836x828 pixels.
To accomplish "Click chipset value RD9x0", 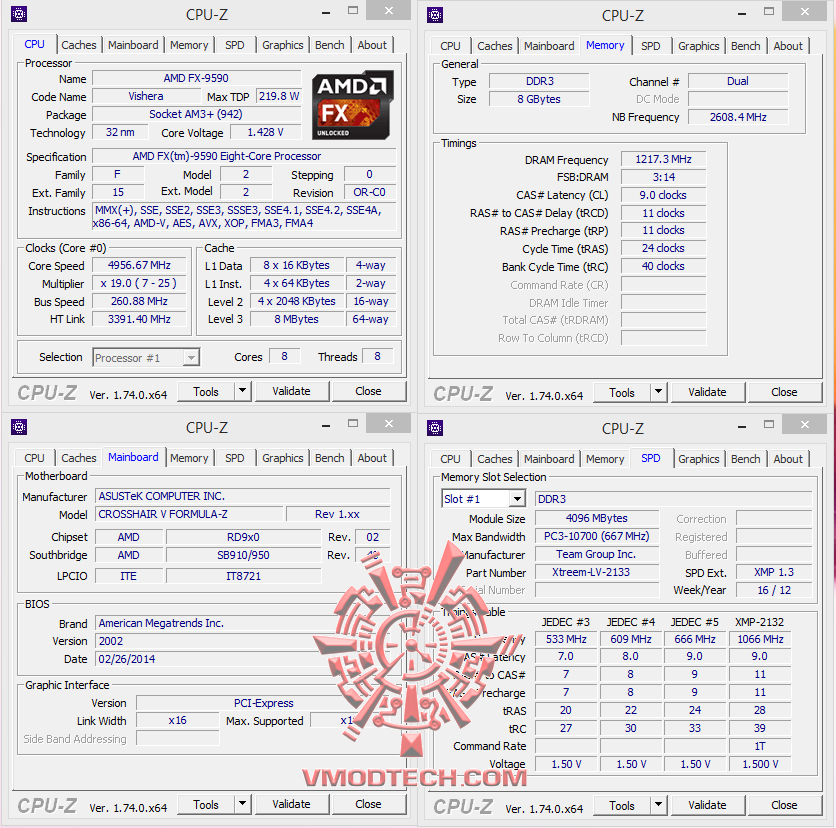I will (x=243, y=537).
